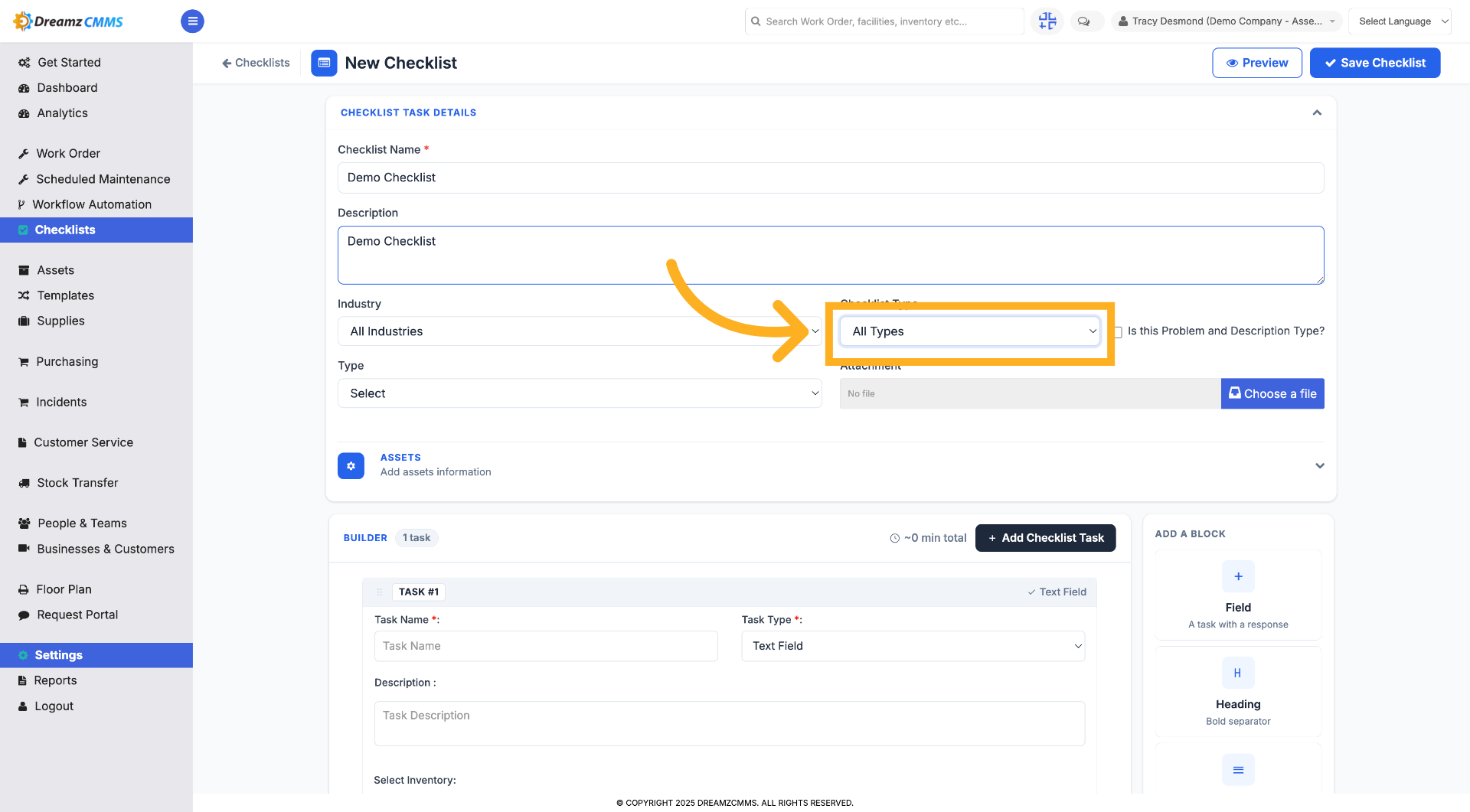Screen dimensions: 1470x812
Task: Click the Analytics sidebar icon
Action: click(24, 113)
